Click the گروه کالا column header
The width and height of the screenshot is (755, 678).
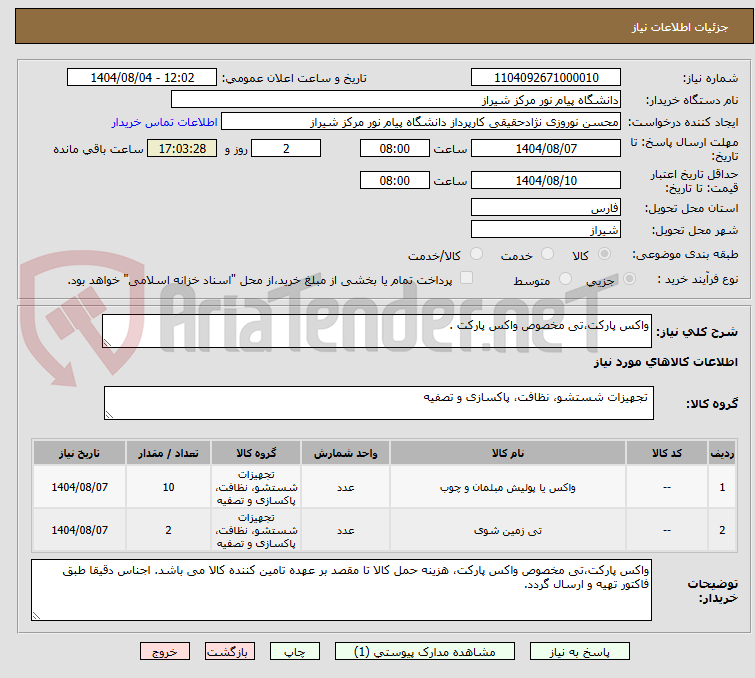[x=256, y=453]
